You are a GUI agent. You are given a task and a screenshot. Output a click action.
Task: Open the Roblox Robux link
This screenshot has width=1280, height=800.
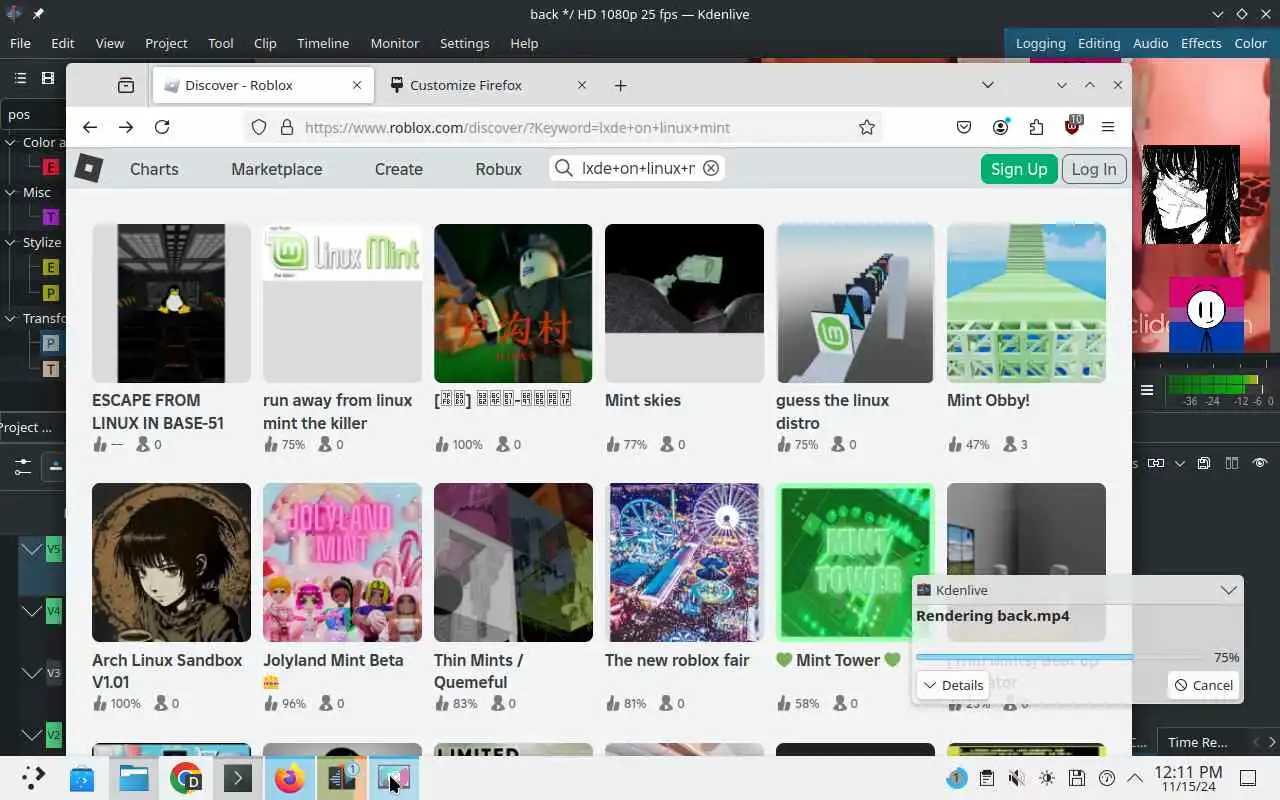tap(498, 168)
